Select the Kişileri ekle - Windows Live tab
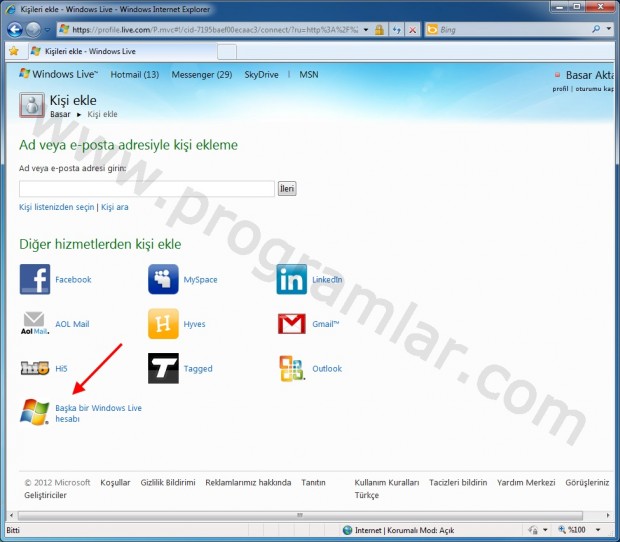The image size is (620, 542). (123, 51)
